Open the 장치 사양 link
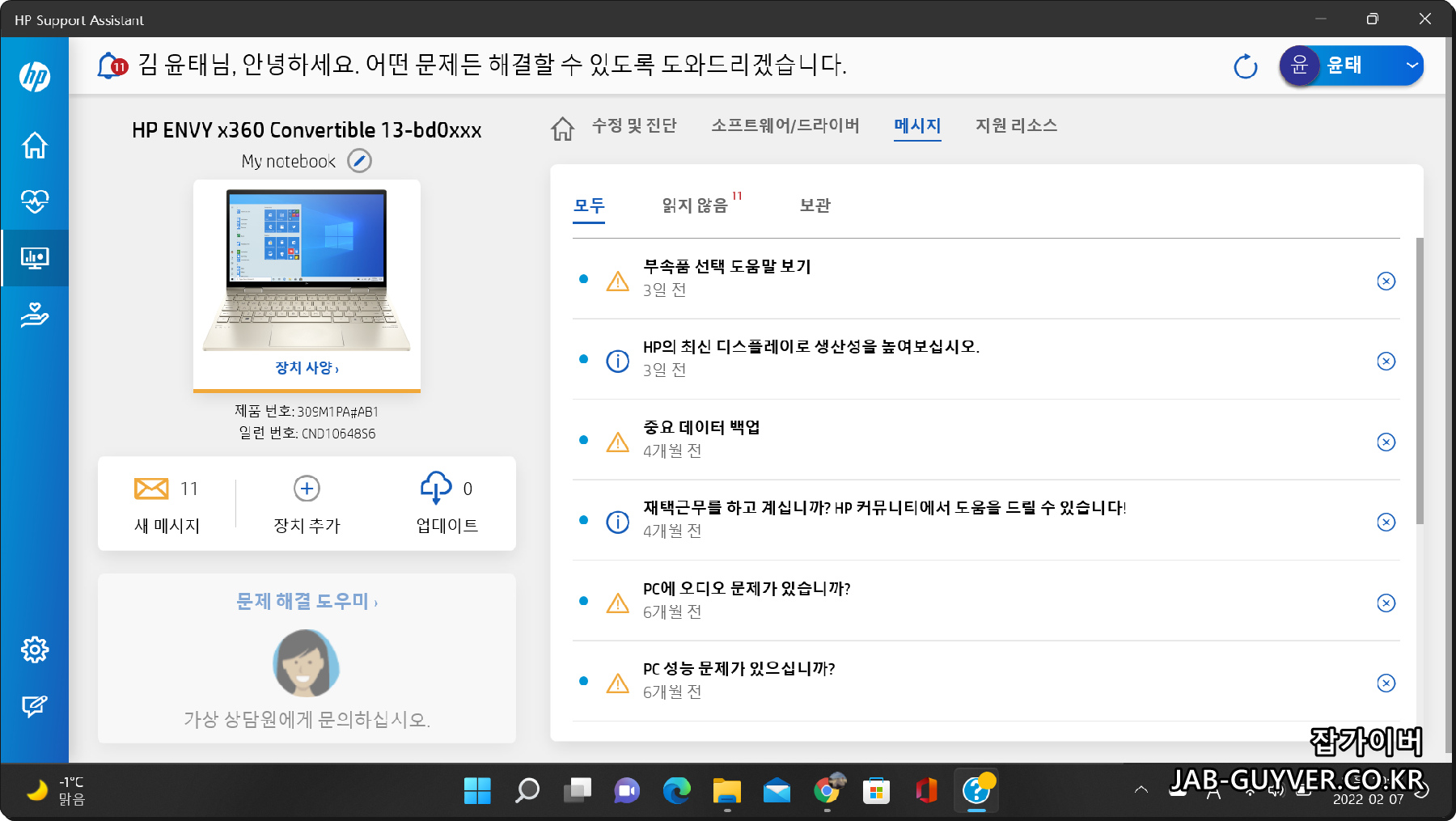 tap(307, 368)
